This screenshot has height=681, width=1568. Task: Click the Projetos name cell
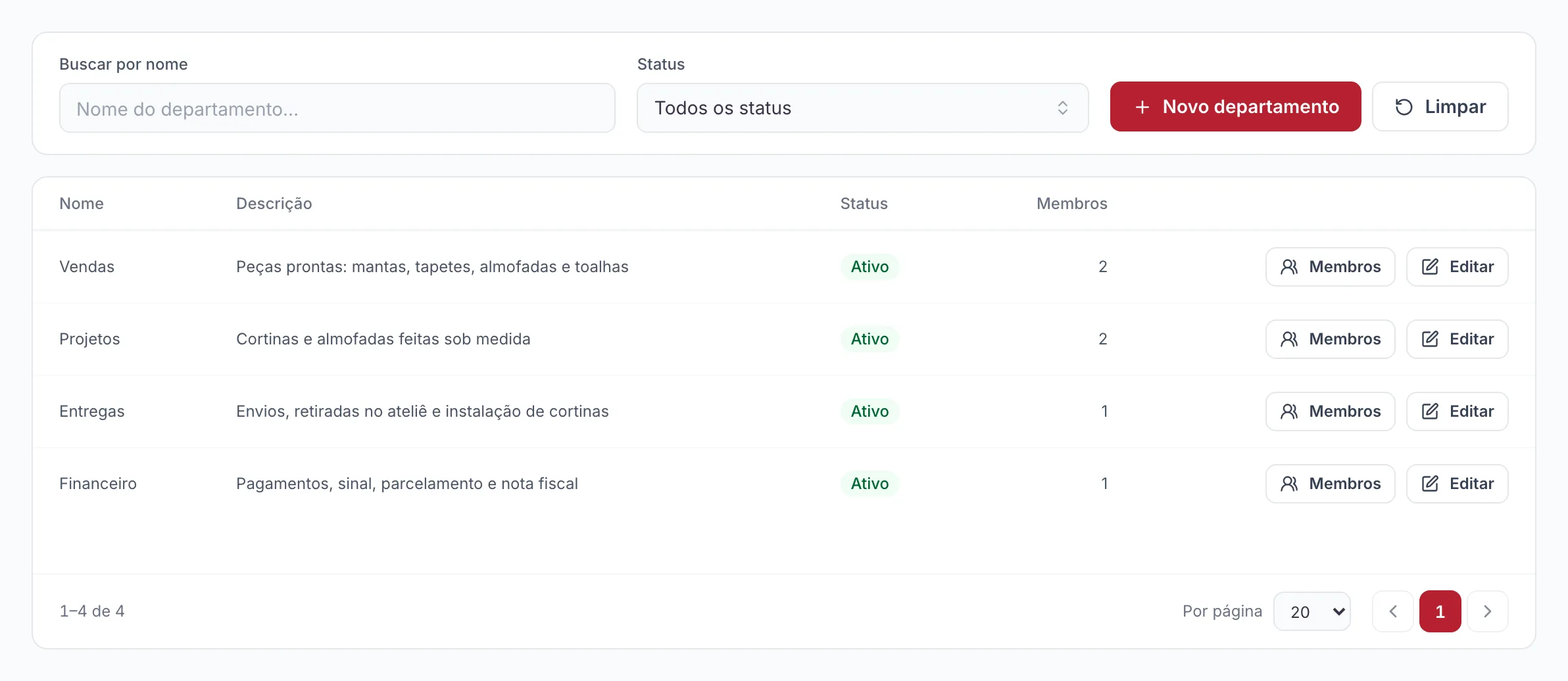(89, 339)
